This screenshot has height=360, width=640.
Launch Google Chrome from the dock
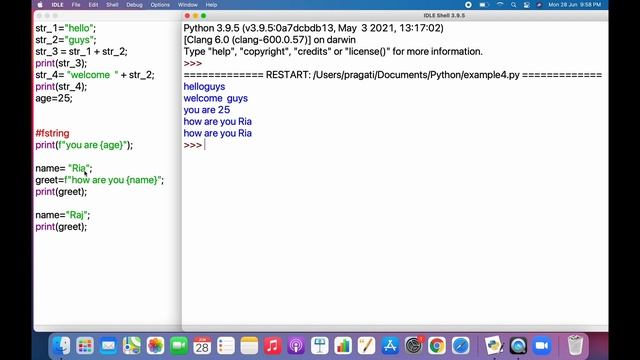(437, 346)
